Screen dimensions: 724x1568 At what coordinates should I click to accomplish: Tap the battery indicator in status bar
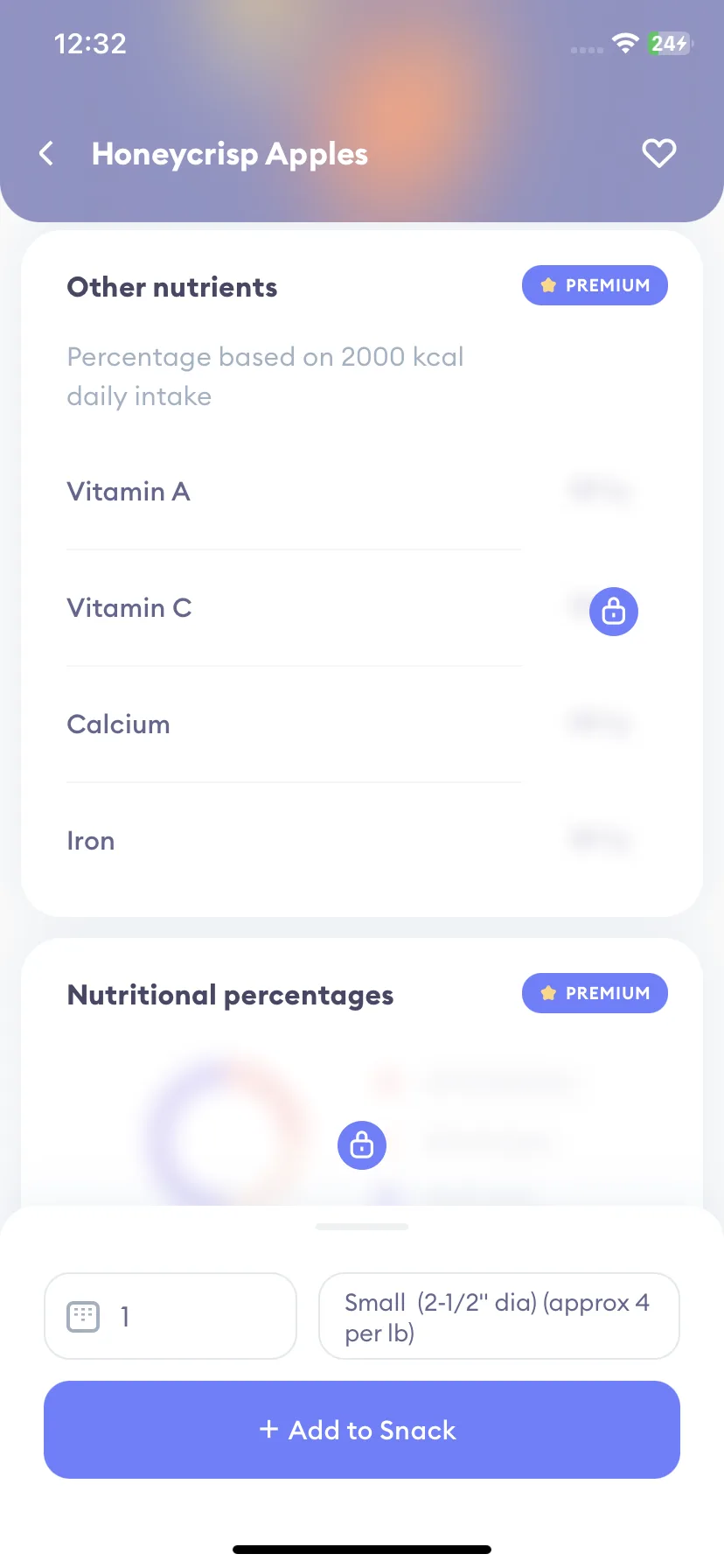pos(670,43)
